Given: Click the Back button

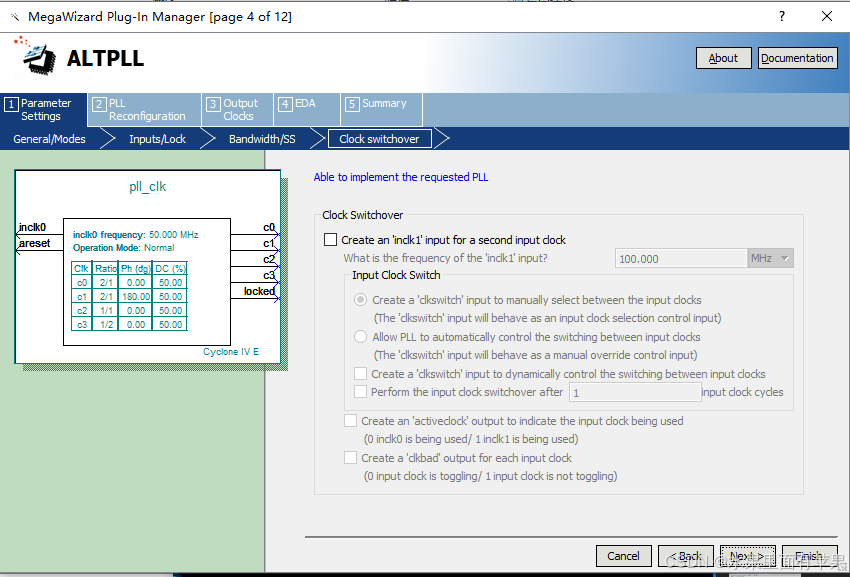Looking at the screenshot, I should pyautogui.click(x=685, y=556).
